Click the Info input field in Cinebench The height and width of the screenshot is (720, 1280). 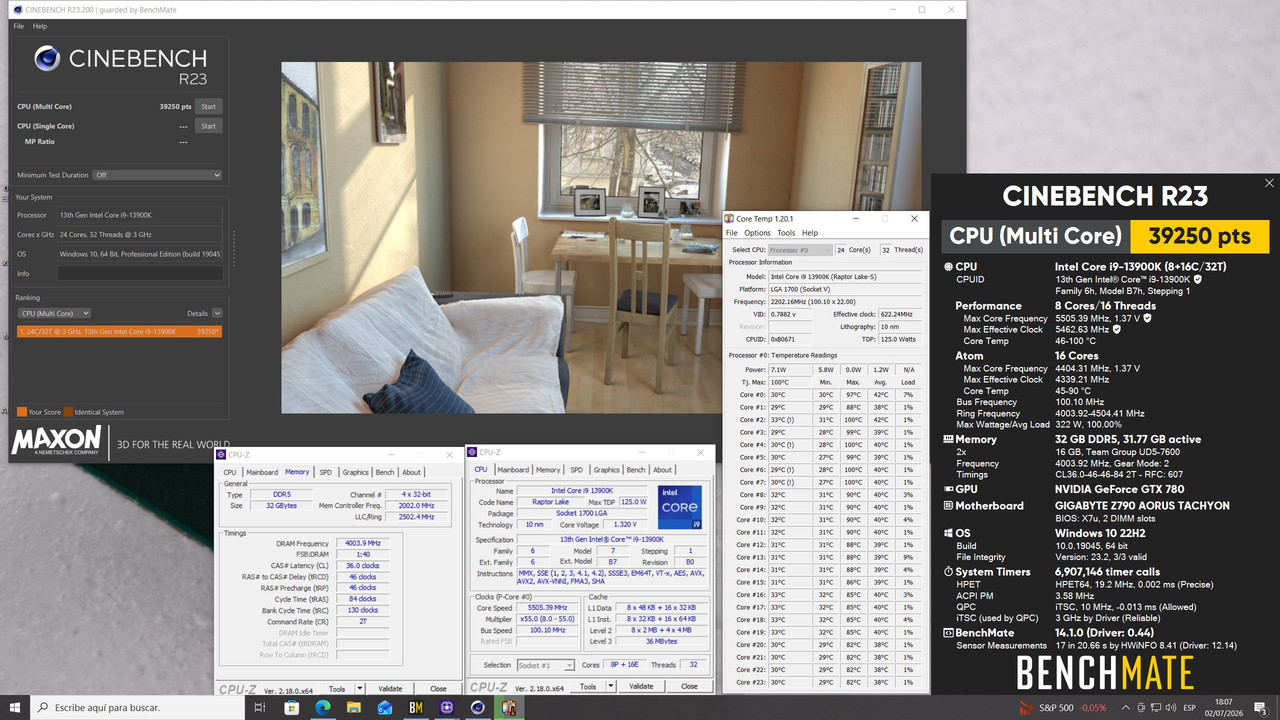(x=139, y=273)
